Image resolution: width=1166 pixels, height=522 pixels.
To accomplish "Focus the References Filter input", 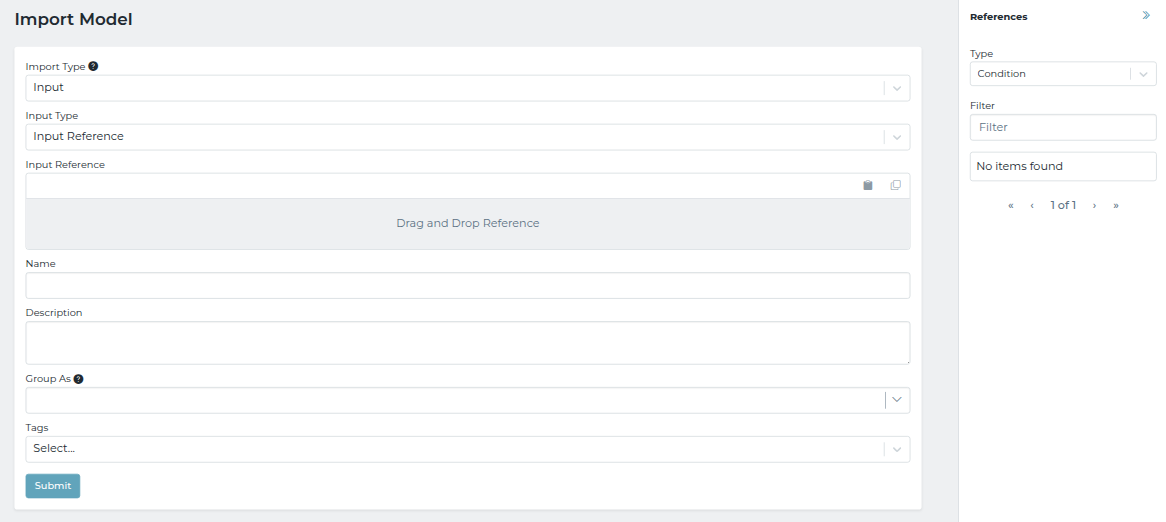I will tap(1062, 127).
